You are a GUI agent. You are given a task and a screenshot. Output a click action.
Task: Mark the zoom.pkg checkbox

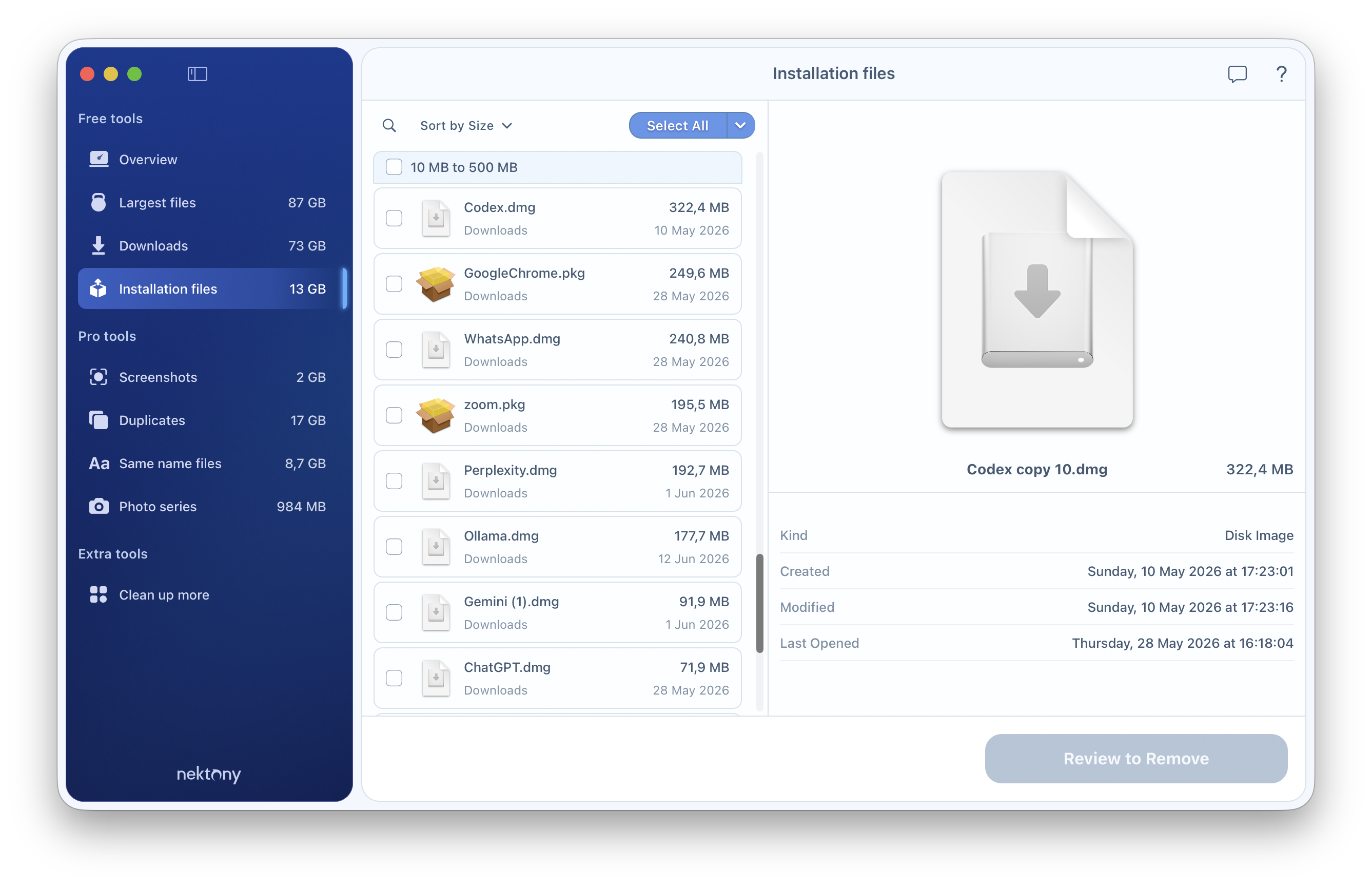pyautogui.click(x=394, y=415)
